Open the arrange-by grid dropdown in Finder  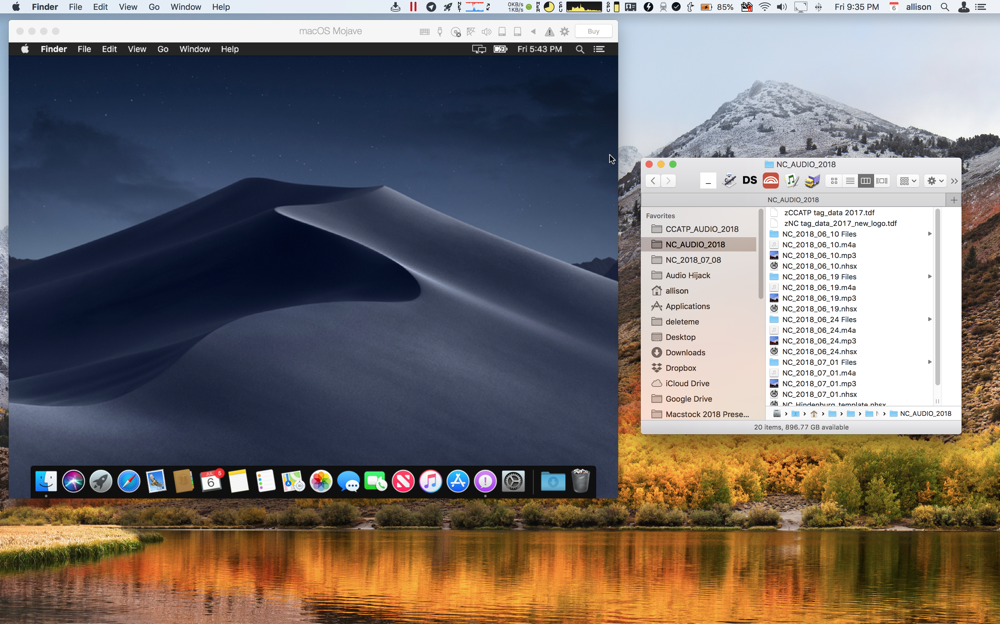pos(908,181)
